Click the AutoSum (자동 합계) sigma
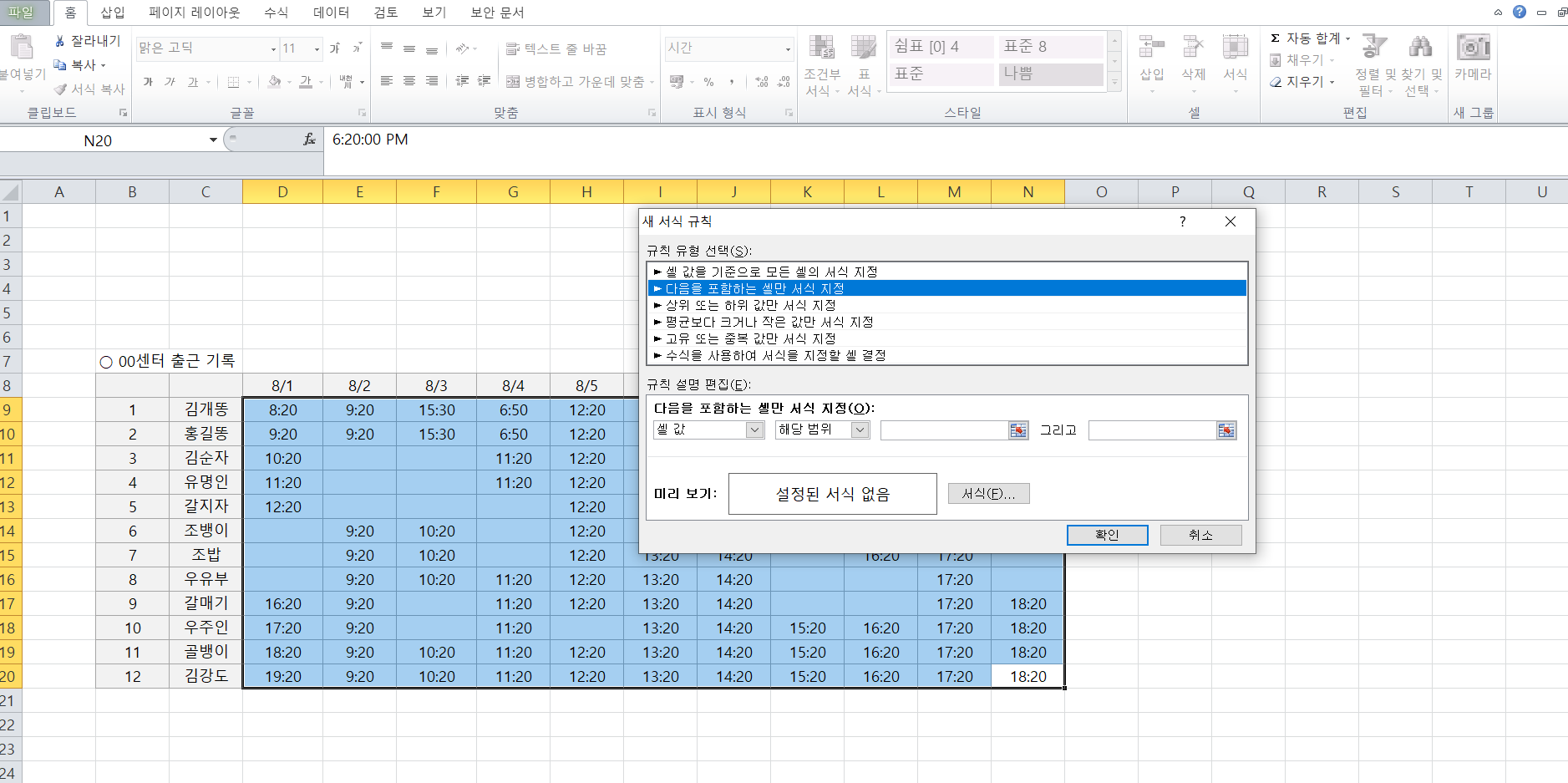The image size is (1568, 783). click(x=1276, y=38)
